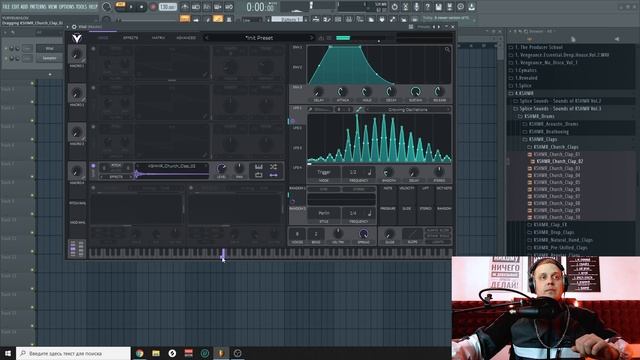Switch to Vital EFFECTS tab
This screenshot has width=640, height=360.
[x=131, y=38]
